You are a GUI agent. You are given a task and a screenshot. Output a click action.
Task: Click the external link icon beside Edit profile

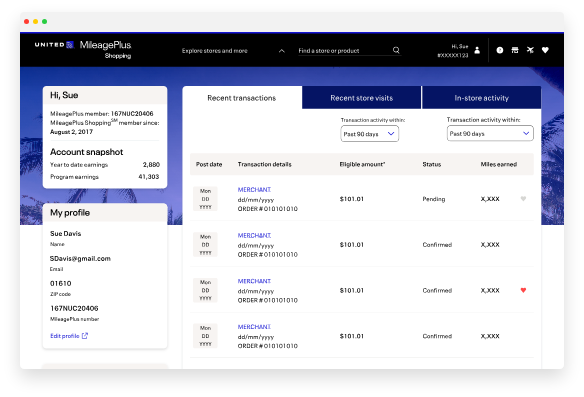85,336
